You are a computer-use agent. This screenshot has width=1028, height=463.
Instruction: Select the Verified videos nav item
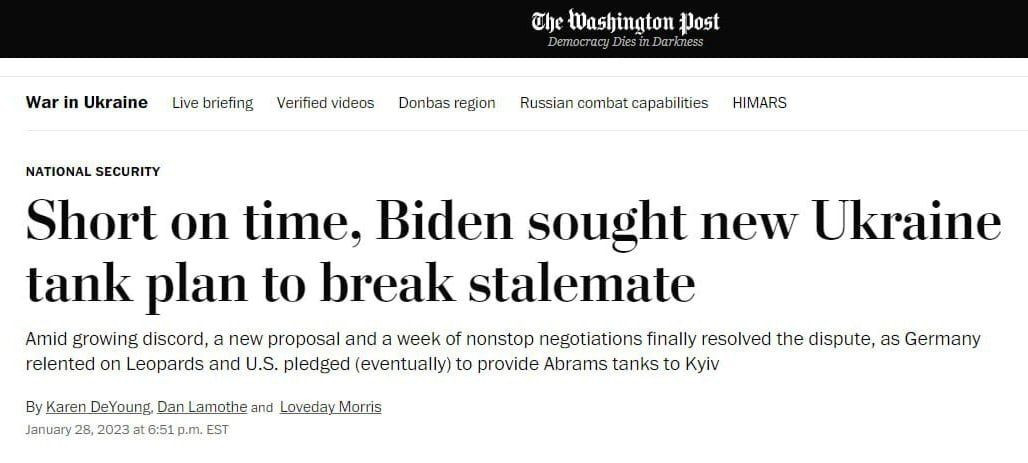(x=325, y=103)
